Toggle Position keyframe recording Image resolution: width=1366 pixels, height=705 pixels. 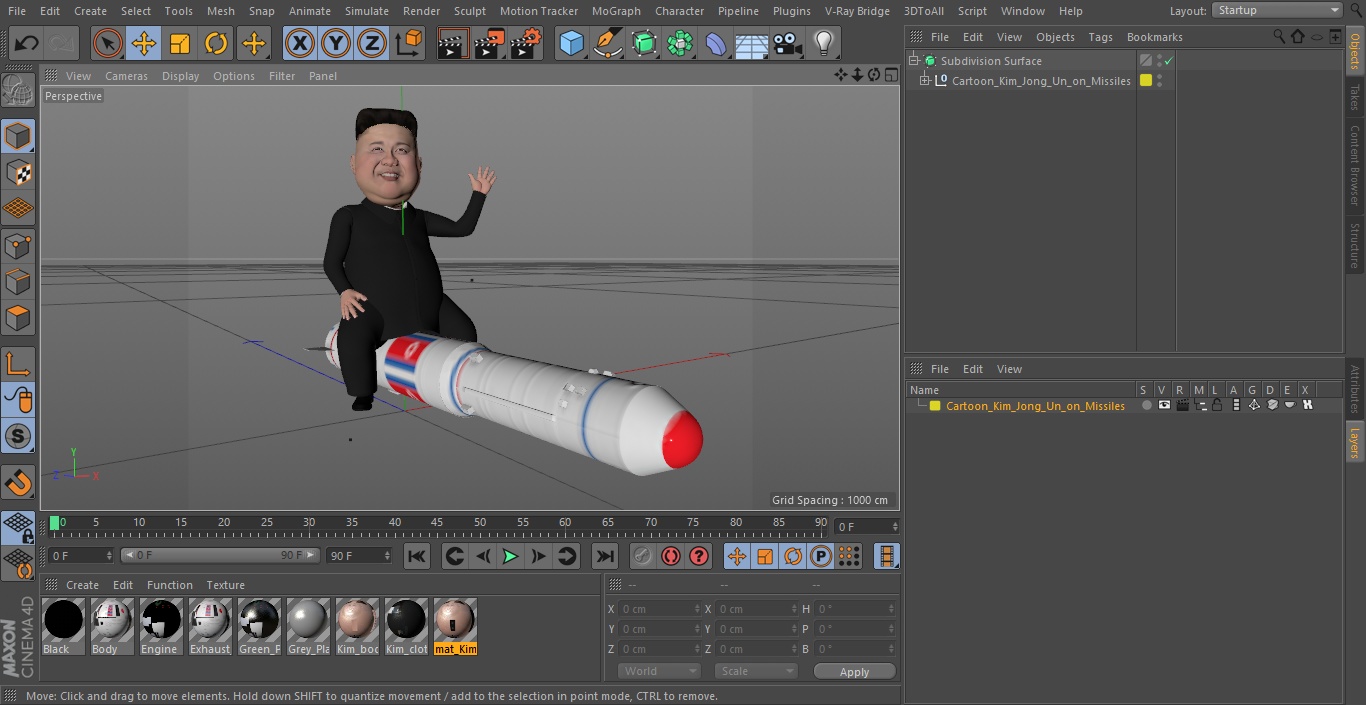click(x=737, y=556)
